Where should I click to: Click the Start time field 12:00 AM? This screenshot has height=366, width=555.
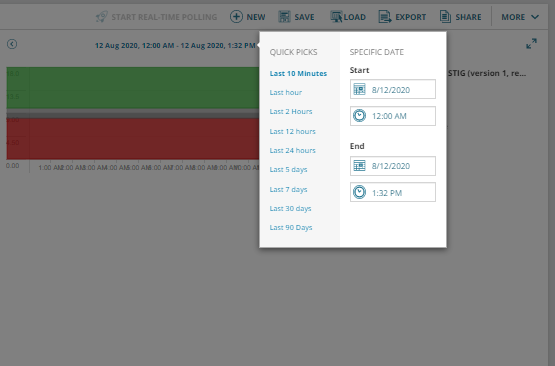[x=393, y=116]
